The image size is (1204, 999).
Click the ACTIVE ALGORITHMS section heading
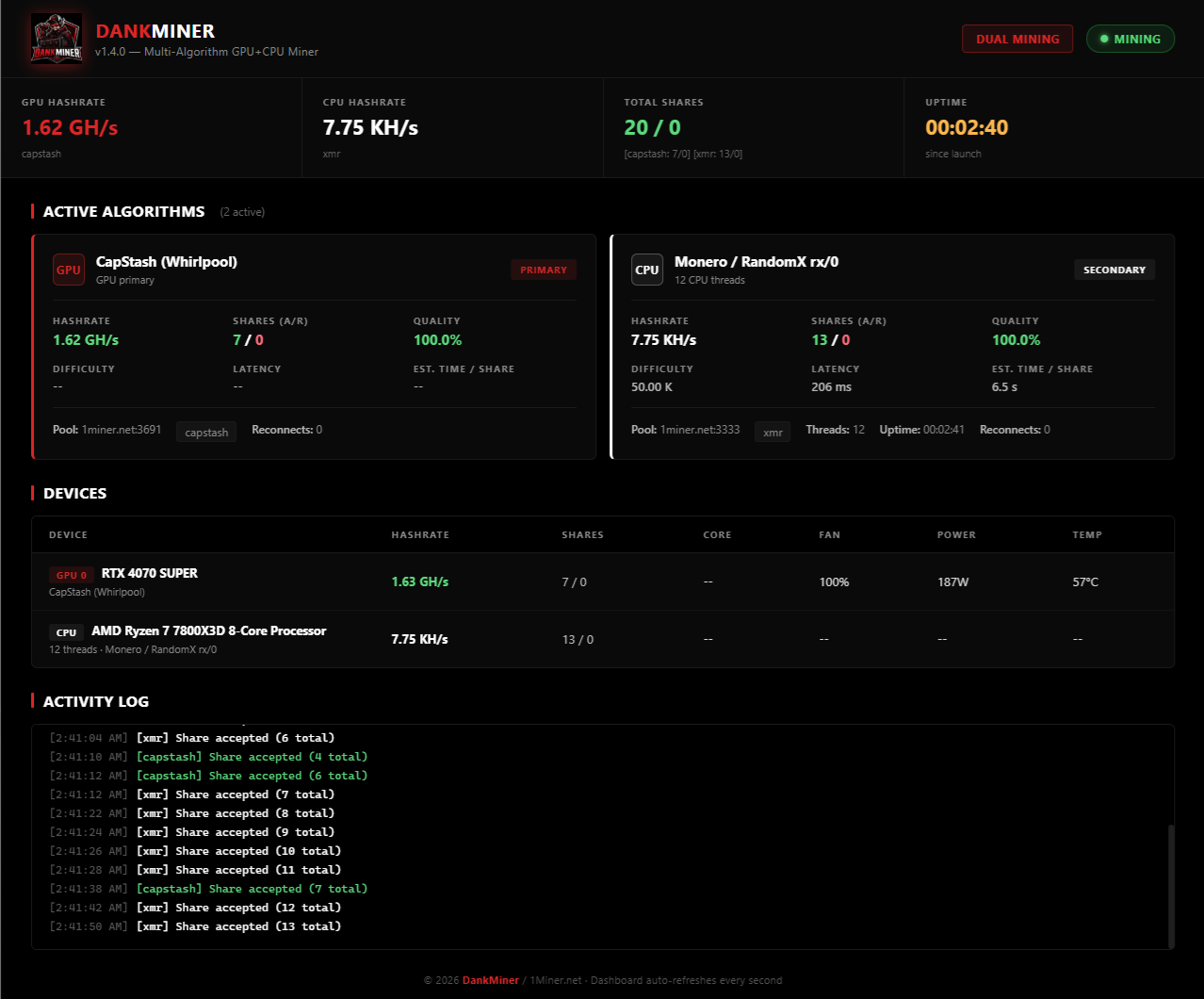[x=123, y=212]
